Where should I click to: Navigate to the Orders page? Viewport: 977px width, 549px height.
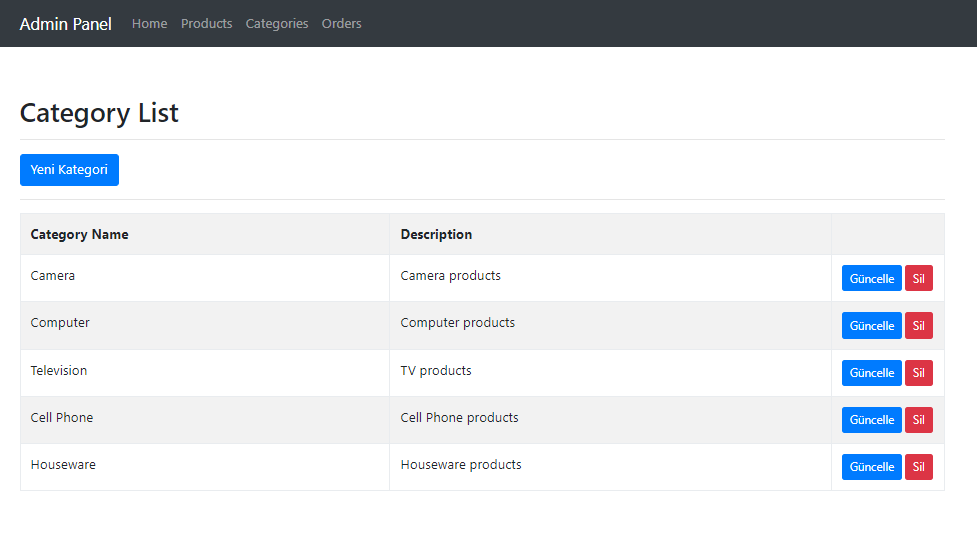click(341, 23)
